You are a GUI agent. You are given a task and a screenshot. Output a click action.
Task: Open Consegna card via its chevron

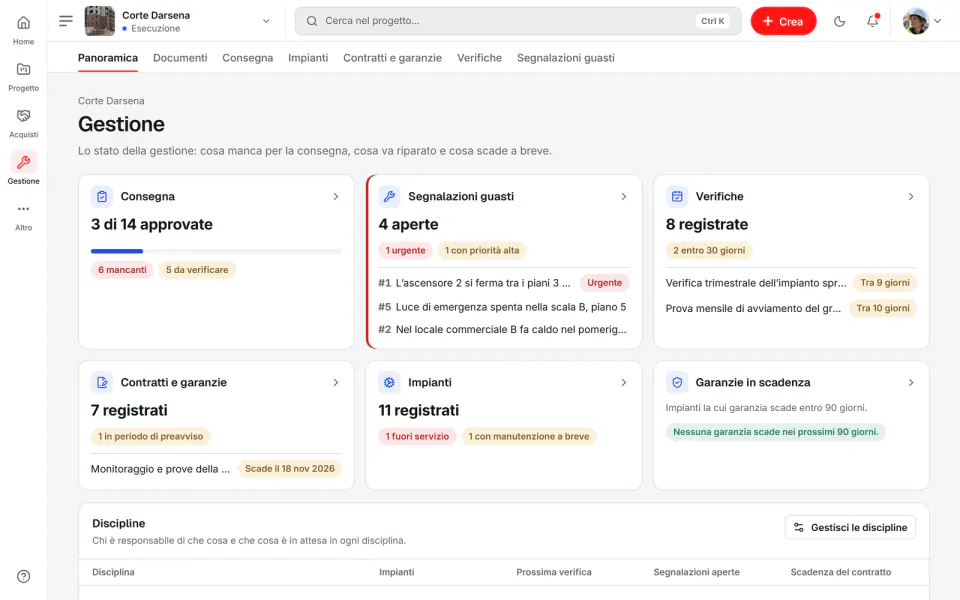coord(336,197)
